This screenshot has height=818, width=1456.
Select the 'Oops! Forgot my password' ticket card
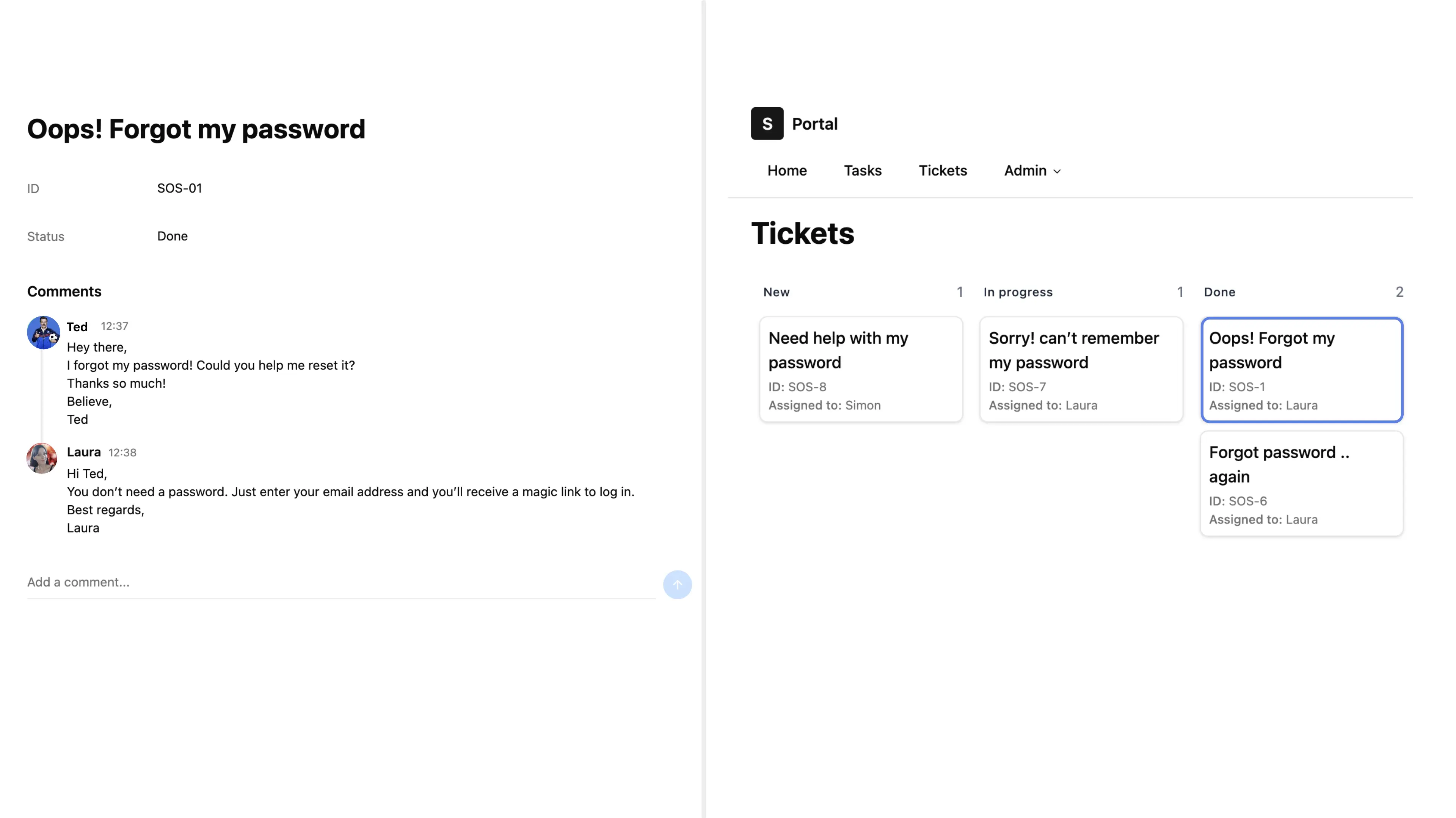click(x=1301, y=370)
